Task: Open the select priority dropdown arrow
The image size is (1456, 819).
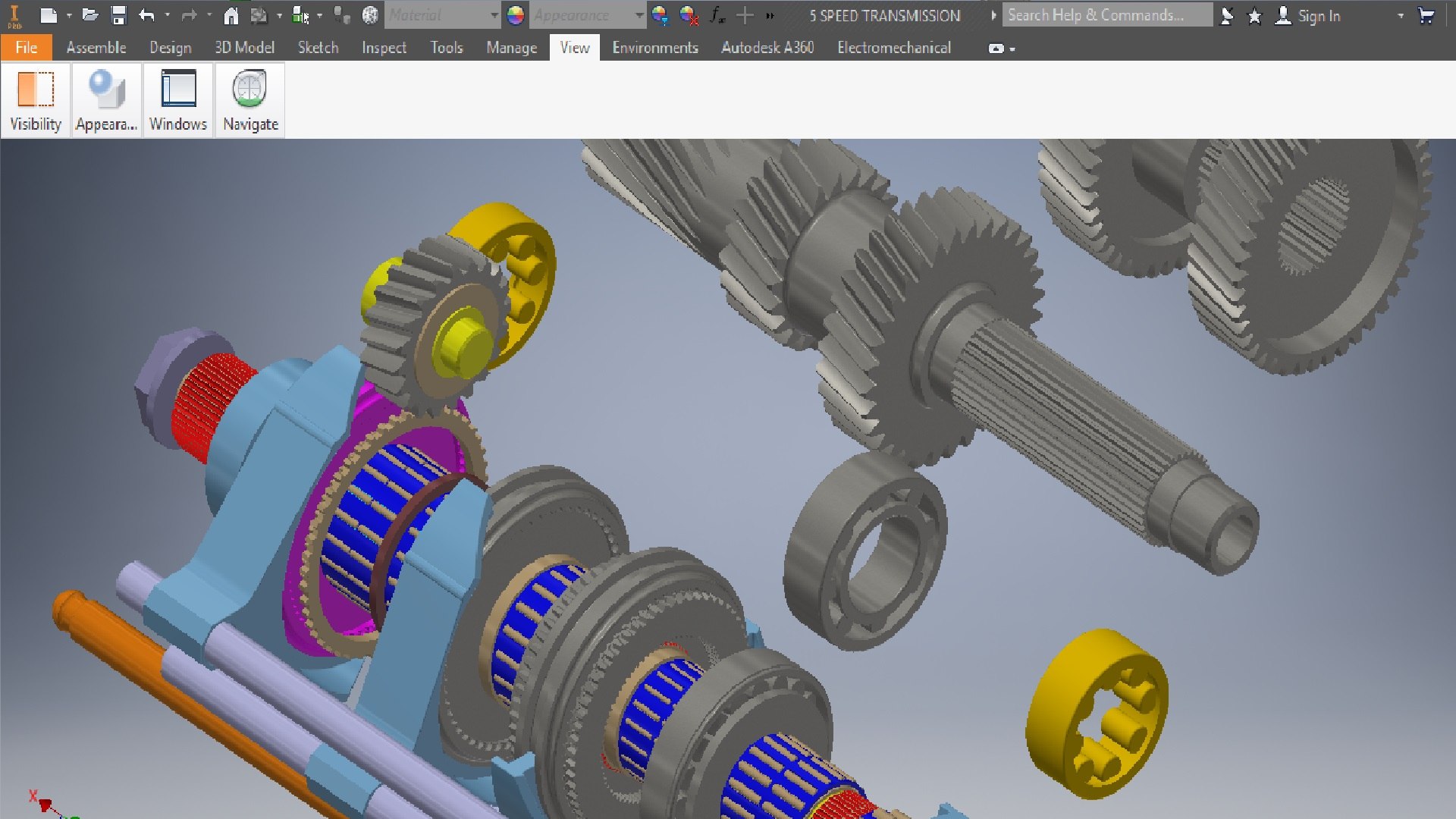Action: [x=319, y=15]
